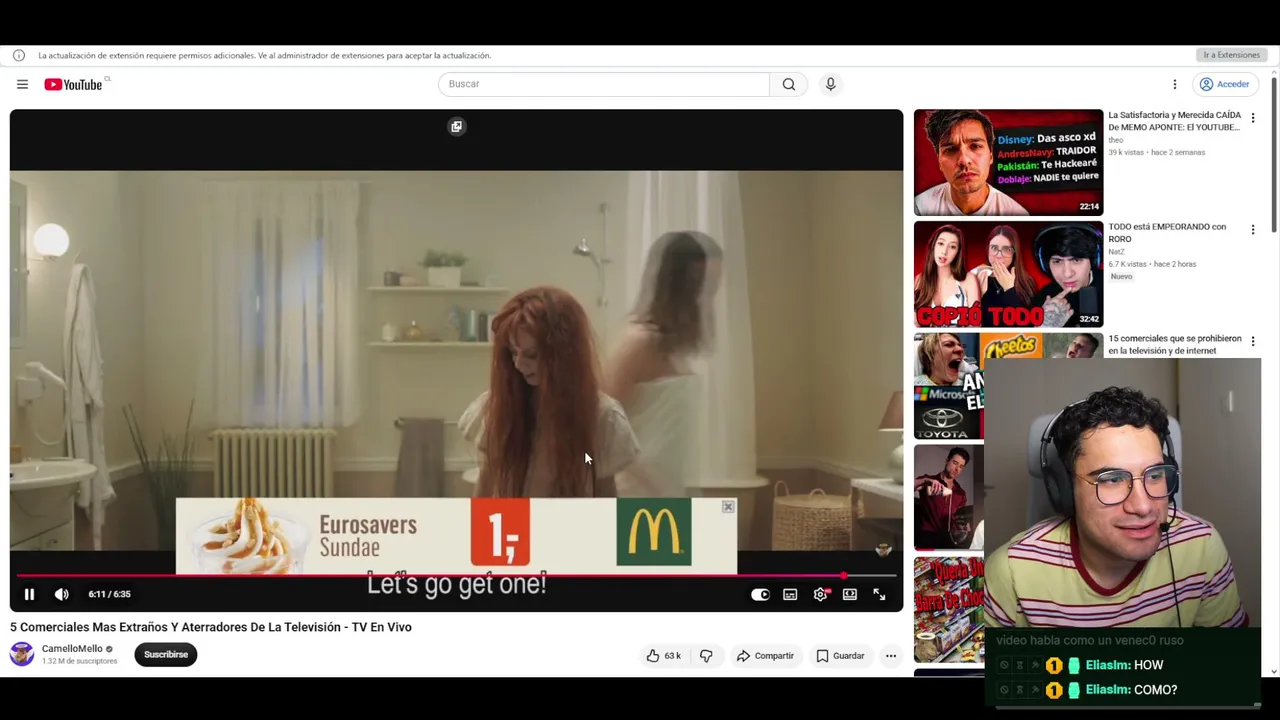Open options for the MEMO APONTE video

[x=1253, y=118]
